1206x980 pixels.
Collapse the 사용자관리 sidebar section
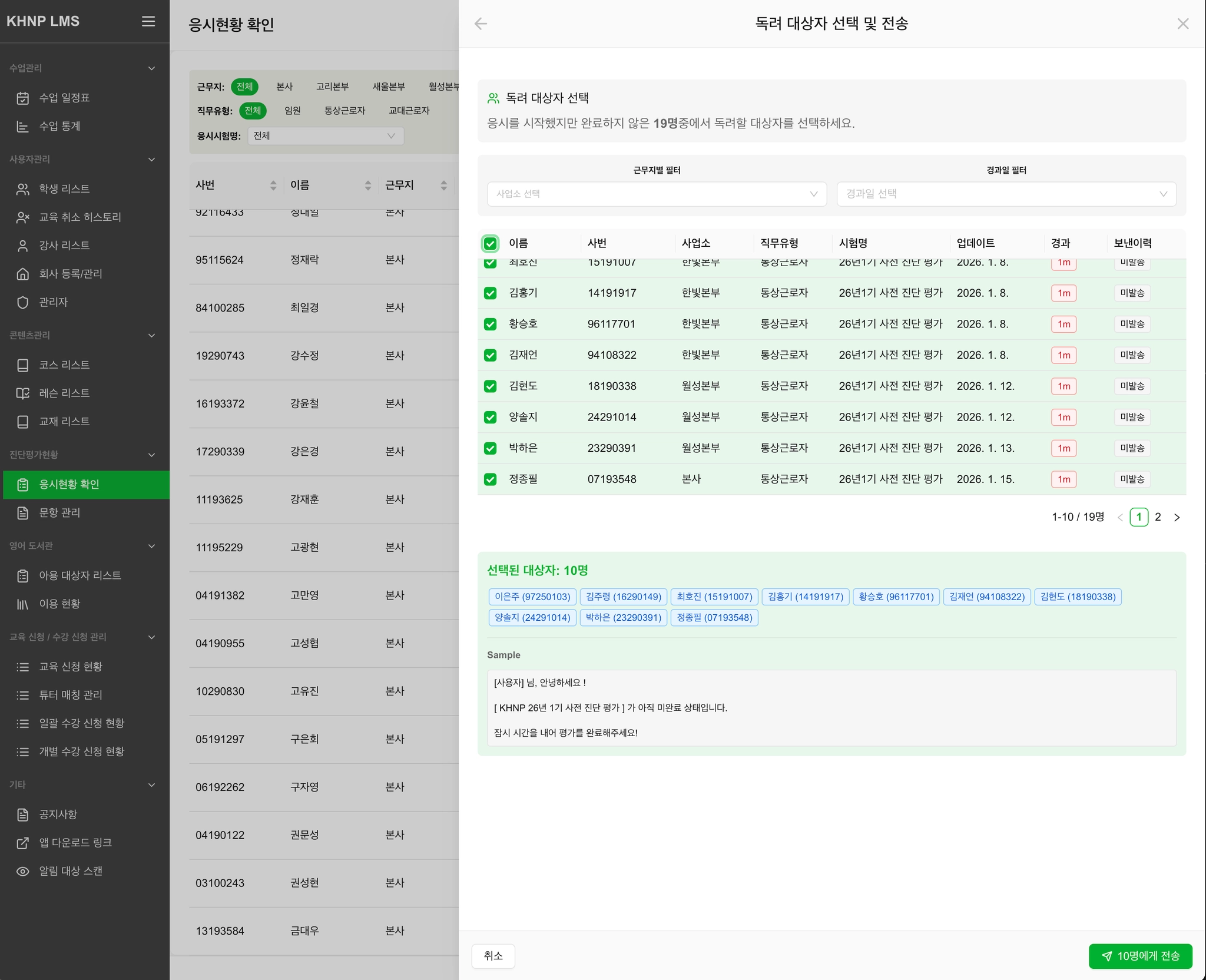(x=151, y=160)
